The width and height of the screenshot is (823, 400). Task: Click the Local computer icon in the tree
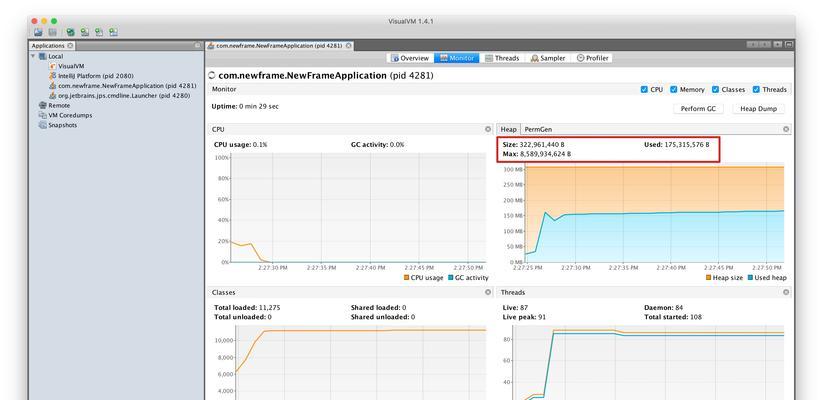[43, 56]
